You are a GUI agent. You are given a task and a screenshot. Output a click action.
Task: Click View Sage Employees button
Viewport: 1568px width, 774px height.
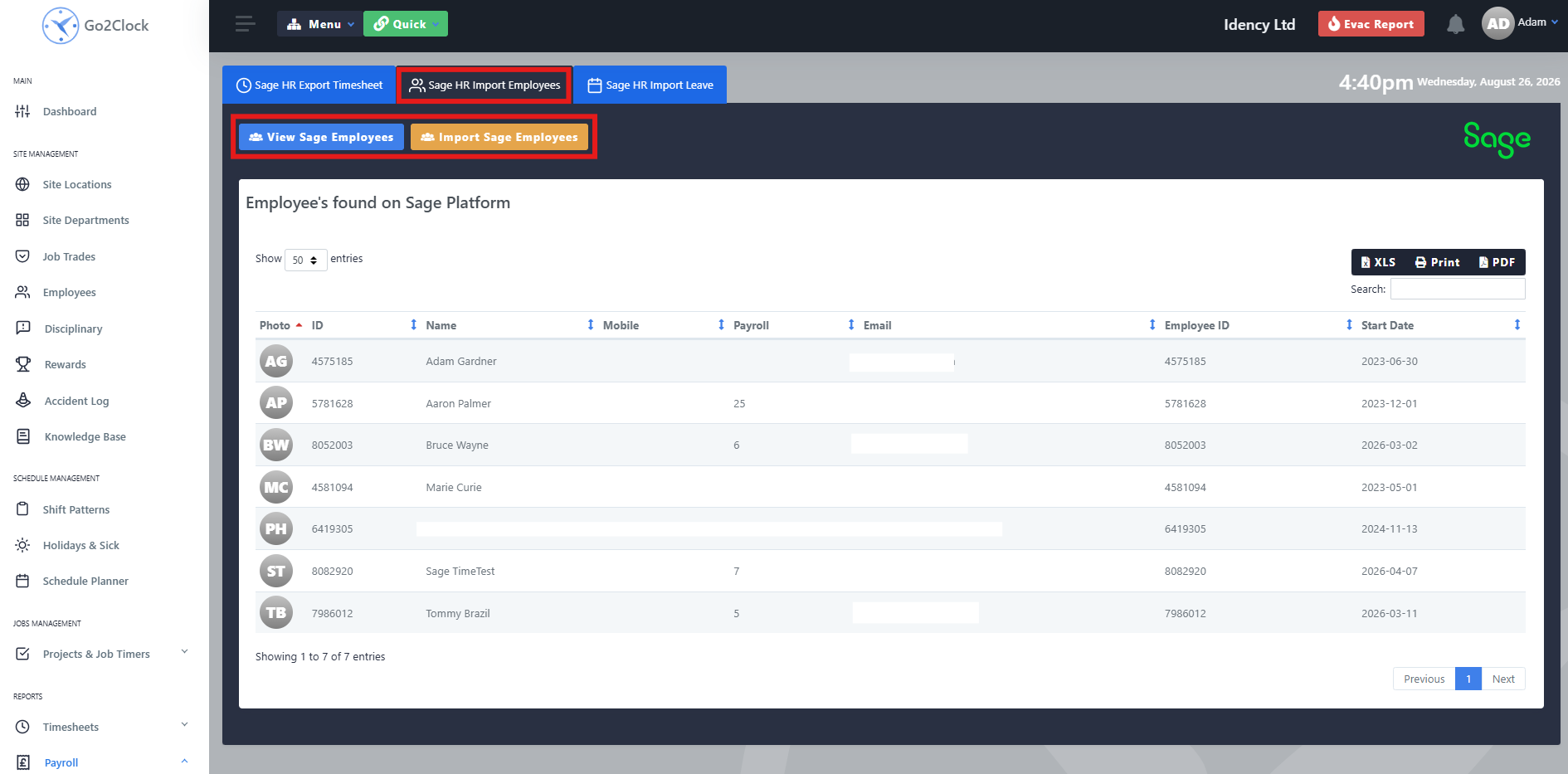pyautogui.click(x=321, y=137)
